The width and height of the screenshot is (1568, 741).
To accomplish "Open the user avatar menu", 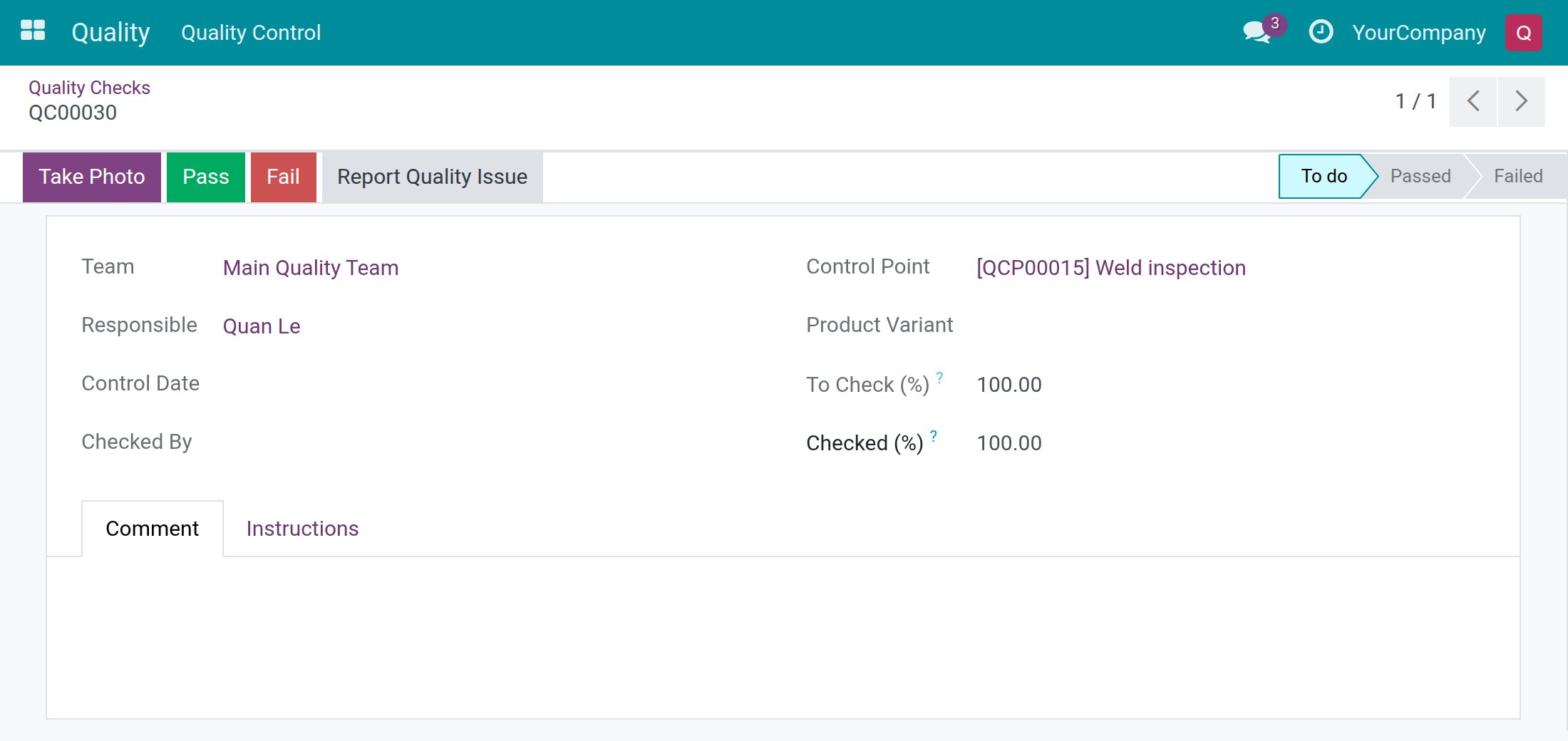I will (1523, 33).
